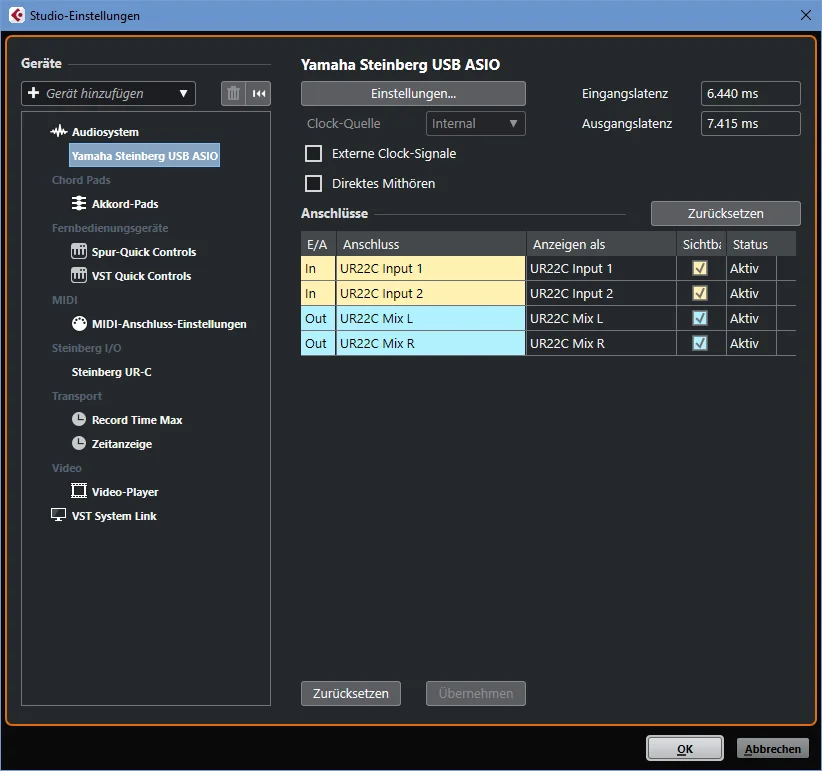Select Yamaha Steinberg USB ASIO in tree
The image size is (822, 771).
coord(145,156)
